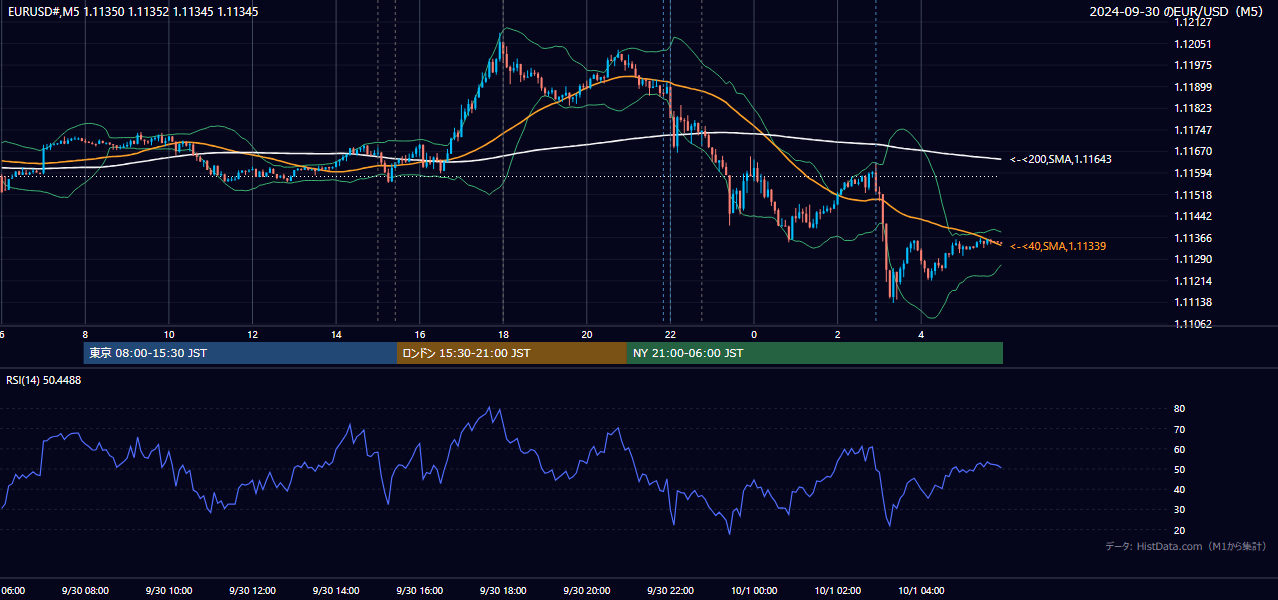Click RSI scale label 70
Screen dimensions: 1278x600
tap(1179, 429)
